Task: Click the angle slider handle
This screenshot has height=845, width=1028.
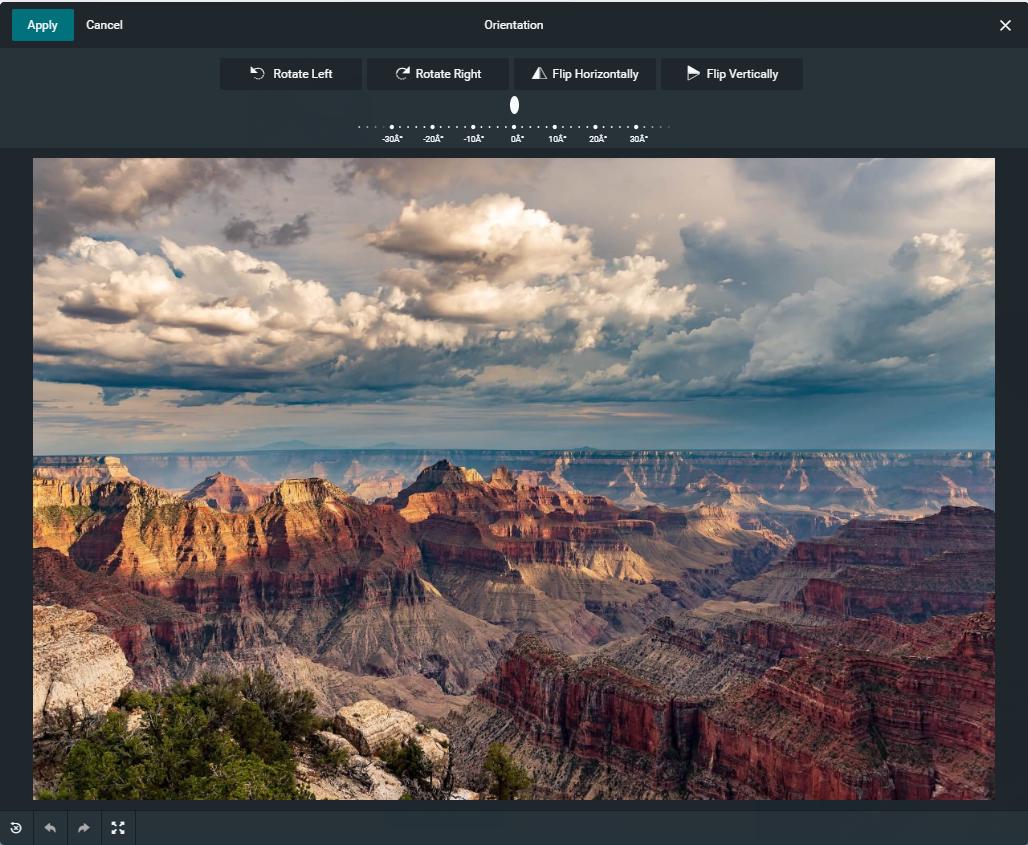Action: [x=514, y=104]
